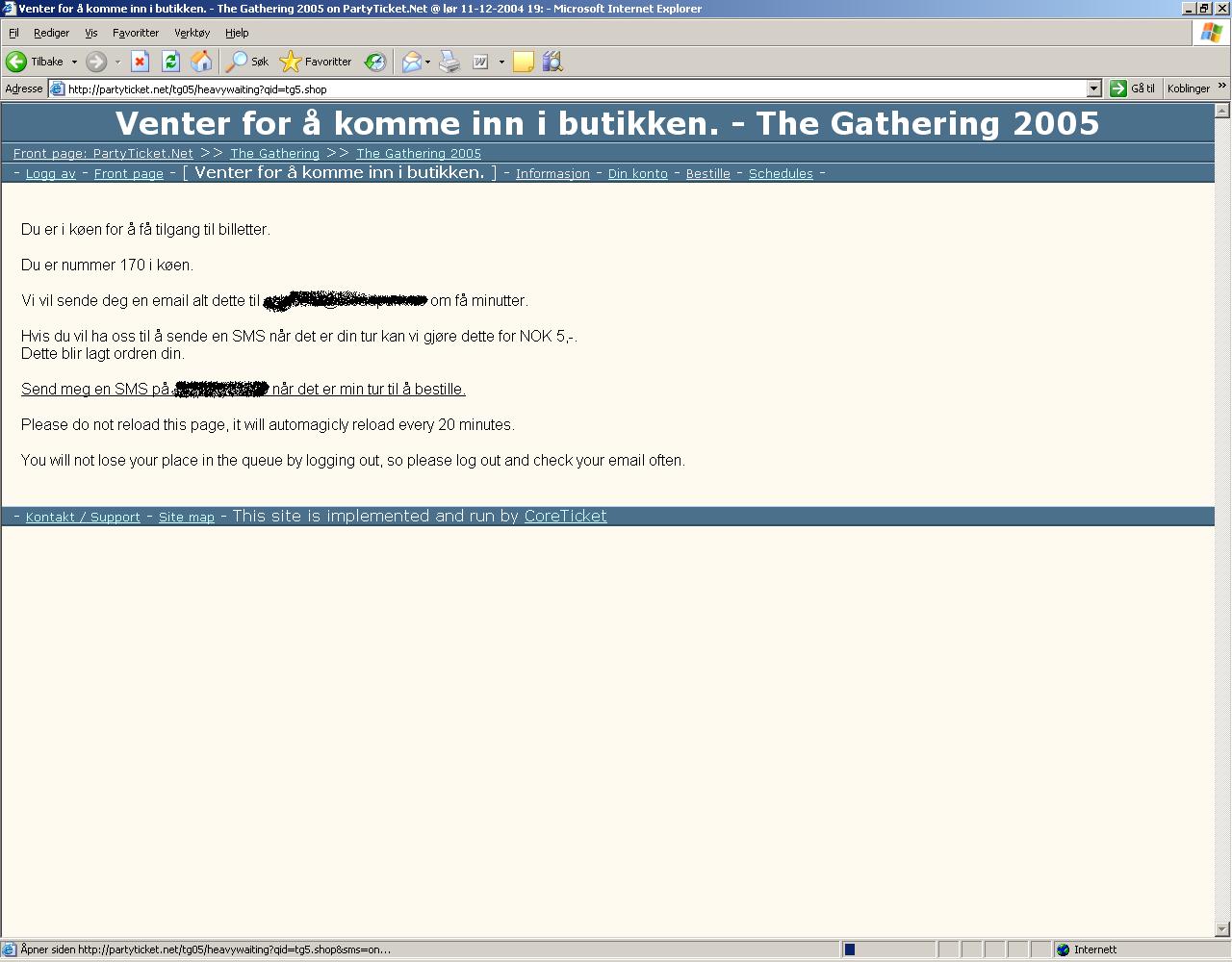1232x962 pixels.
Task: Open the History clock icon
Action: 375,62
